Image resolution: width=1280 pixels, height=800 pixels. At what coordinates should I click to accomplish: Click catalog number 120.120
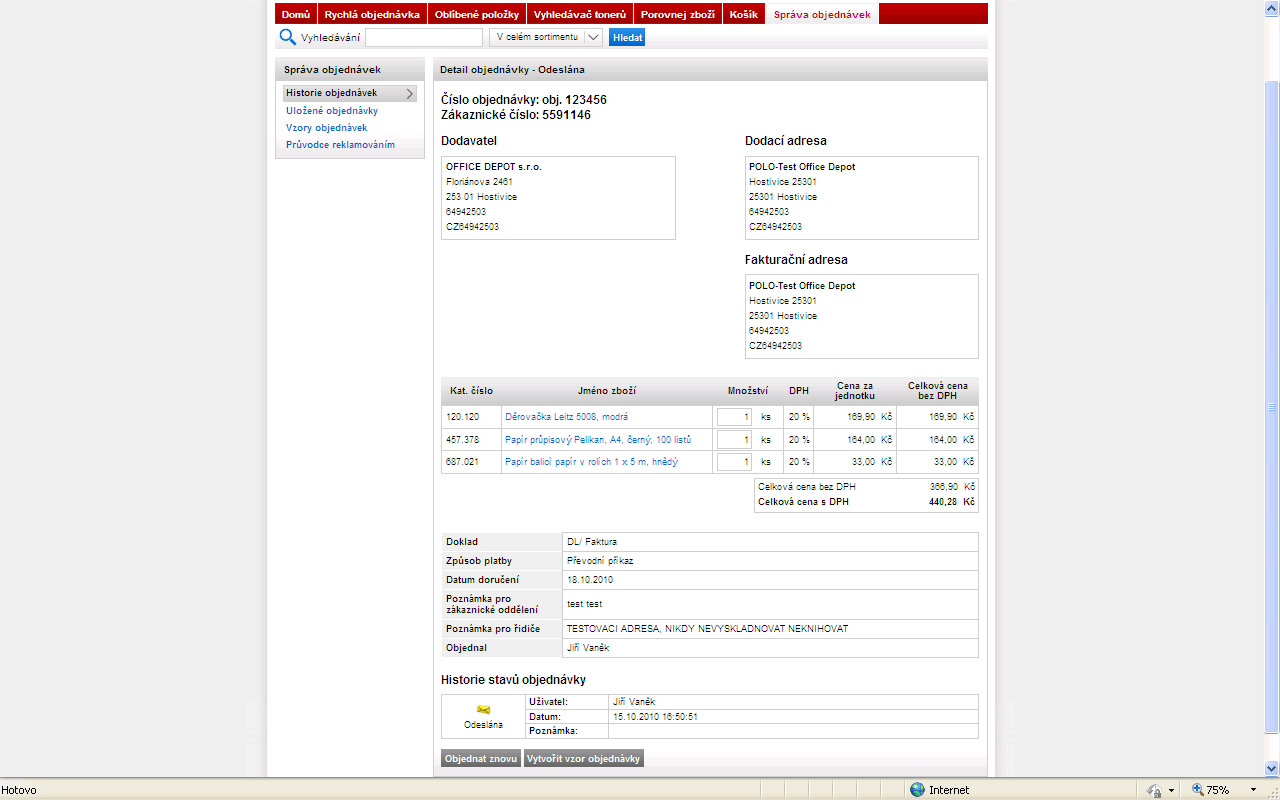[463, 416]
